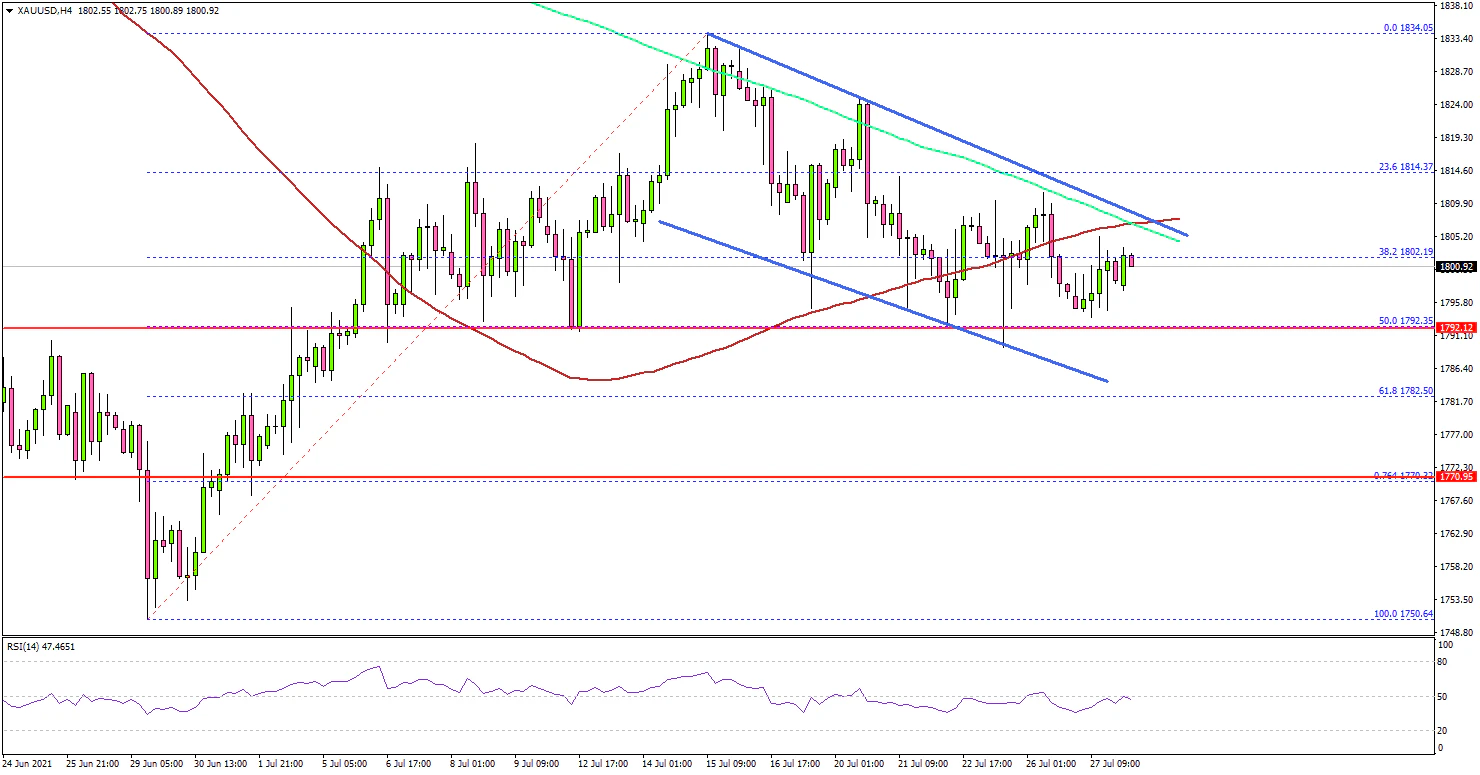This screenshot has height=775, width=1480.
Task: Click the 1748.80 price axis label
Action: coord(1457,633)
